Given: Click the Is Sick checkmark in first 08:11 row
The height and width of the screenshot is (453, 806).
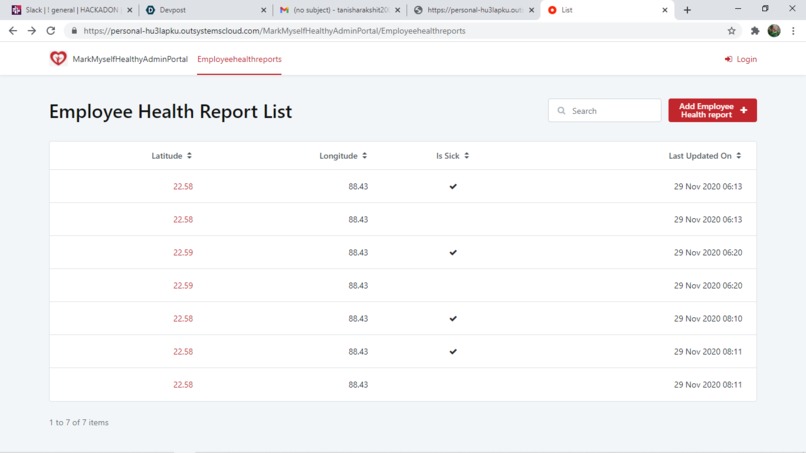Looking at the screenshot, I should pyautogui.click(x=453, y=352).
